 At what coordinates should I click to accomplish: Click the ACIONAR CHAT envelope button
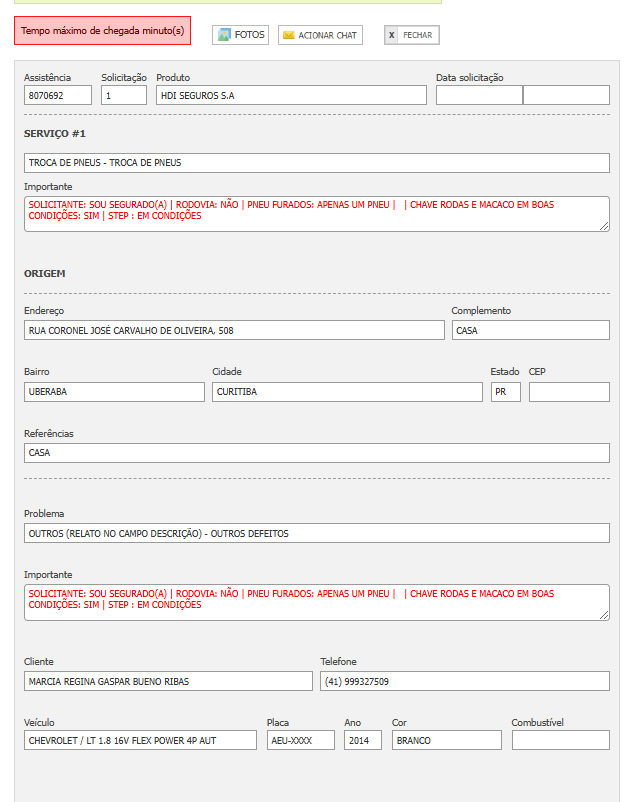pyautogui.click(x=320, y=35)
